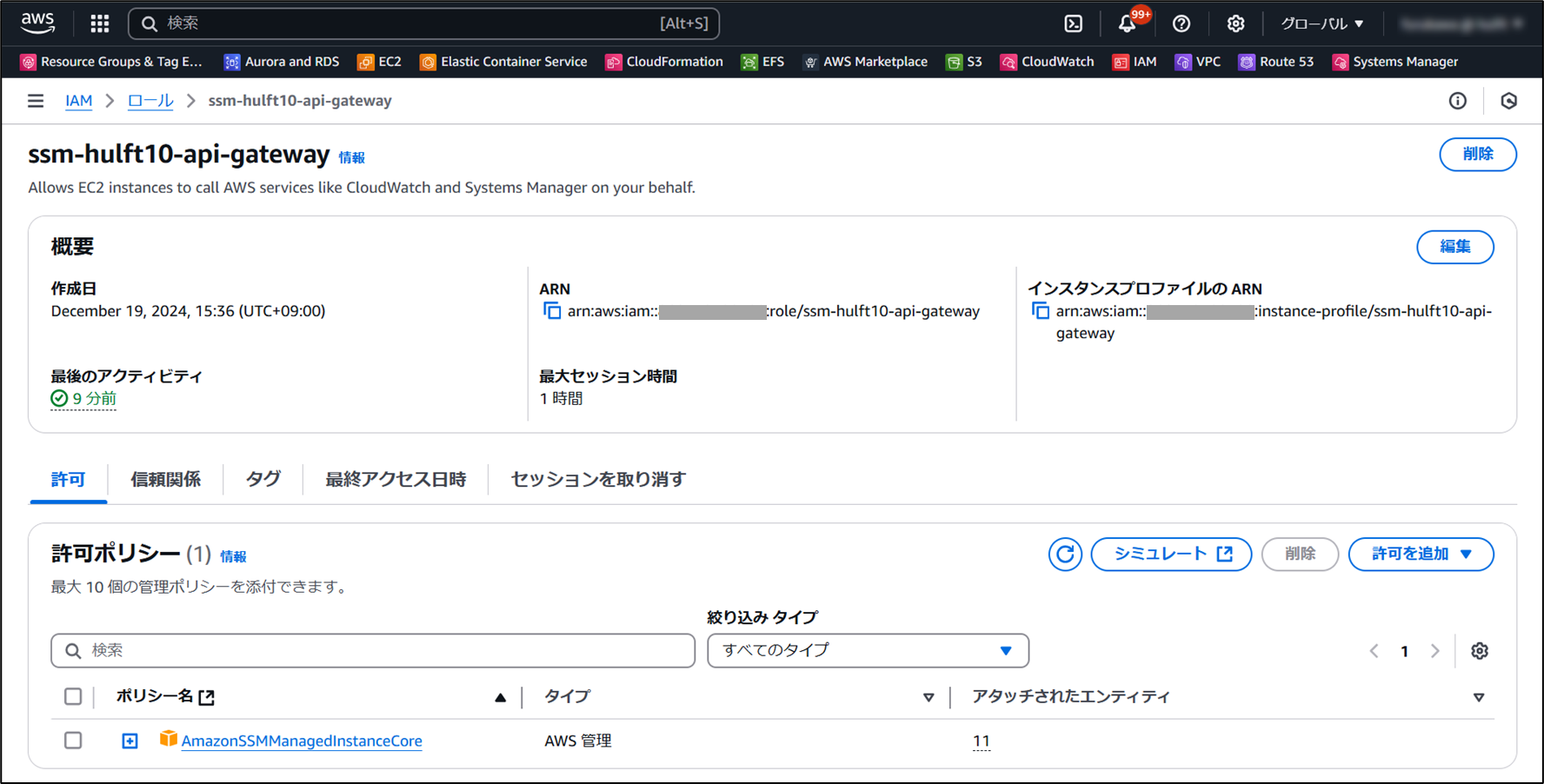Open the services grid menu

point(100,23)
